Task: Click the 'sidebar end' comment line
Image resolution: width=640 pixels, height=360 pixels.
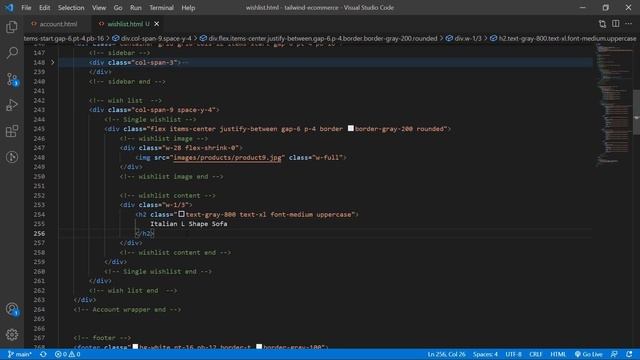Action: click(x=127, y=82)
